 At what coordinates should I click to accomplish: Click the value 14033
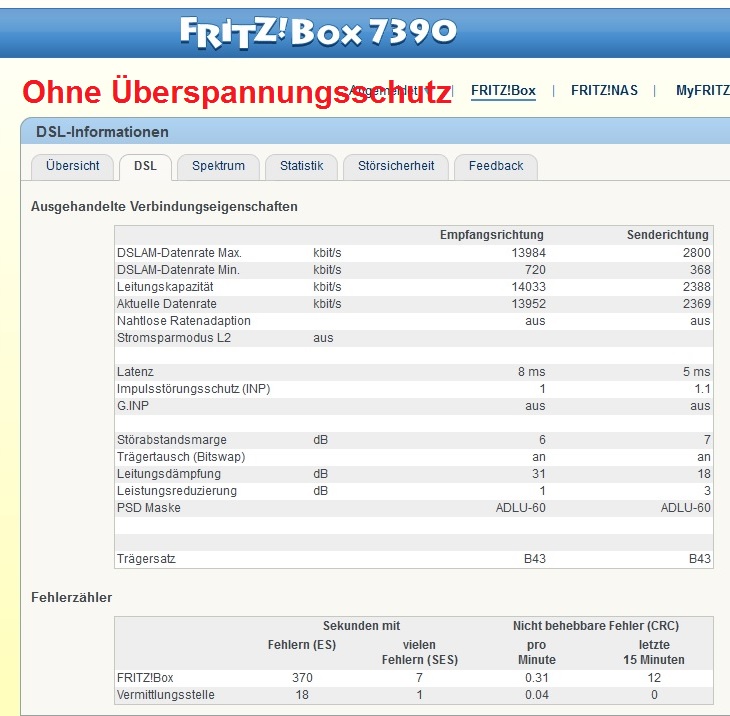coord(528,287)
